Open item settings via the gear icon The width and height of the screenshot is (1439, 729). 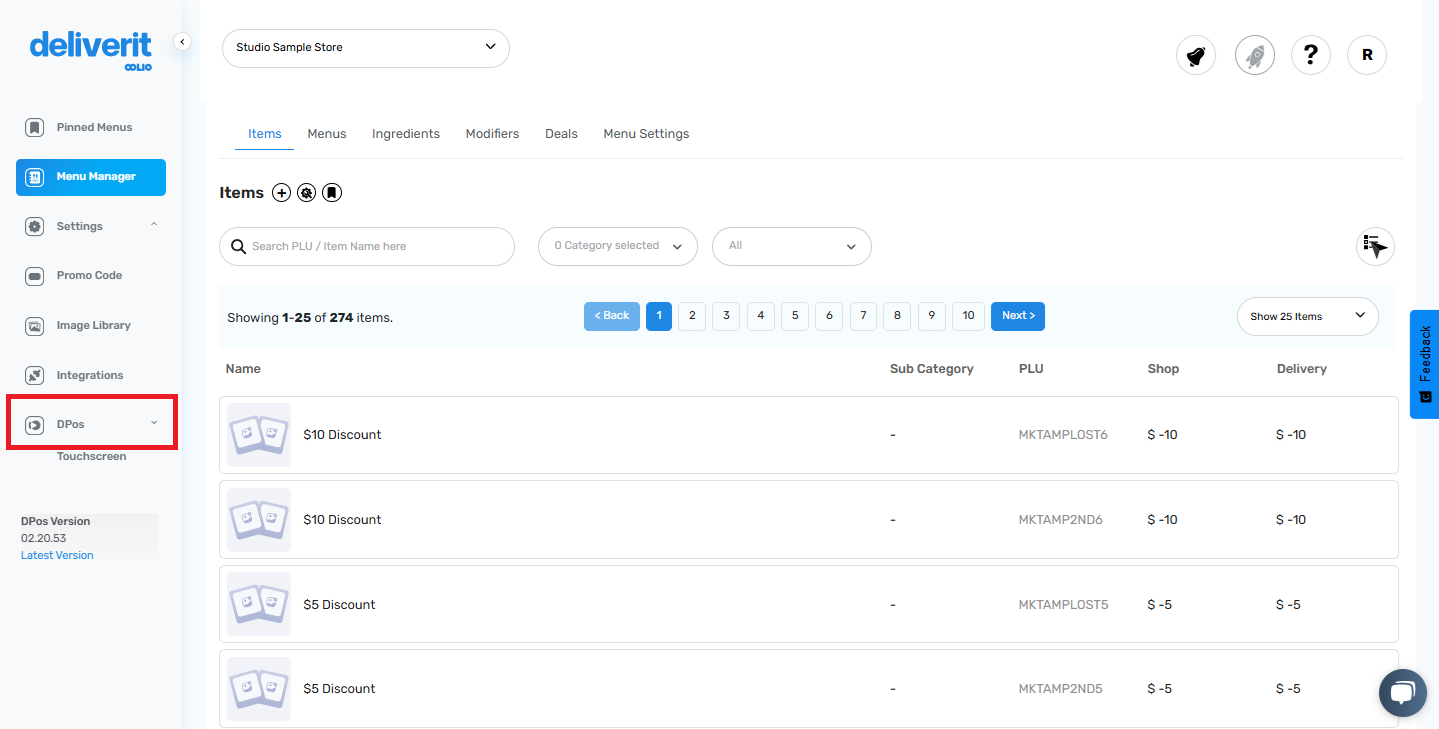(306, 192)
